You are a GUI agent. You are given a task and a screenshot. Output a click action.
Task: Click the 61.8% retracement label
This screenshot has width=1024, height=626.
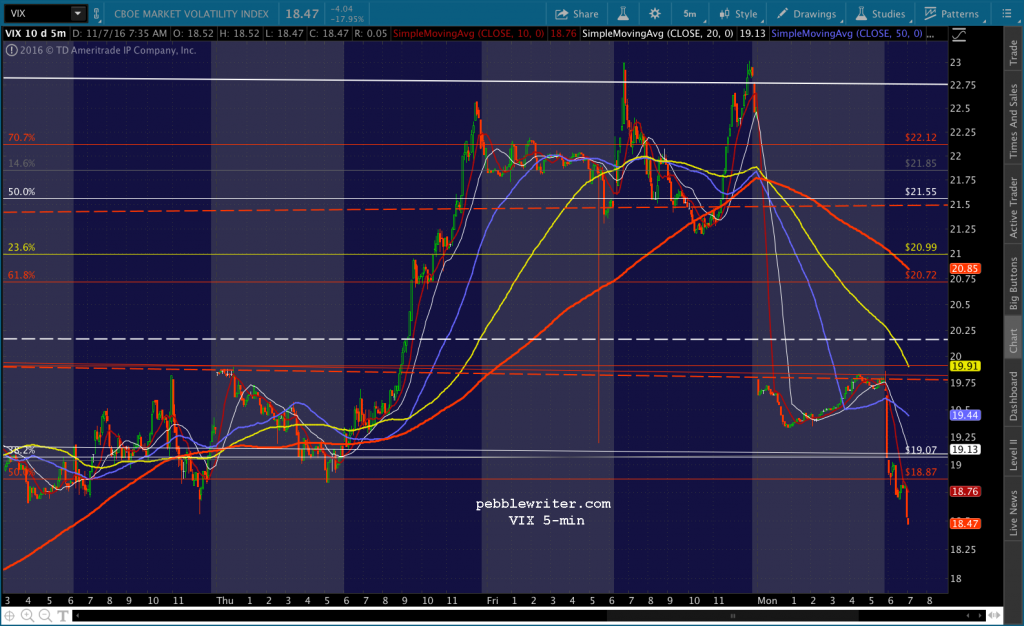pos(22,275)
